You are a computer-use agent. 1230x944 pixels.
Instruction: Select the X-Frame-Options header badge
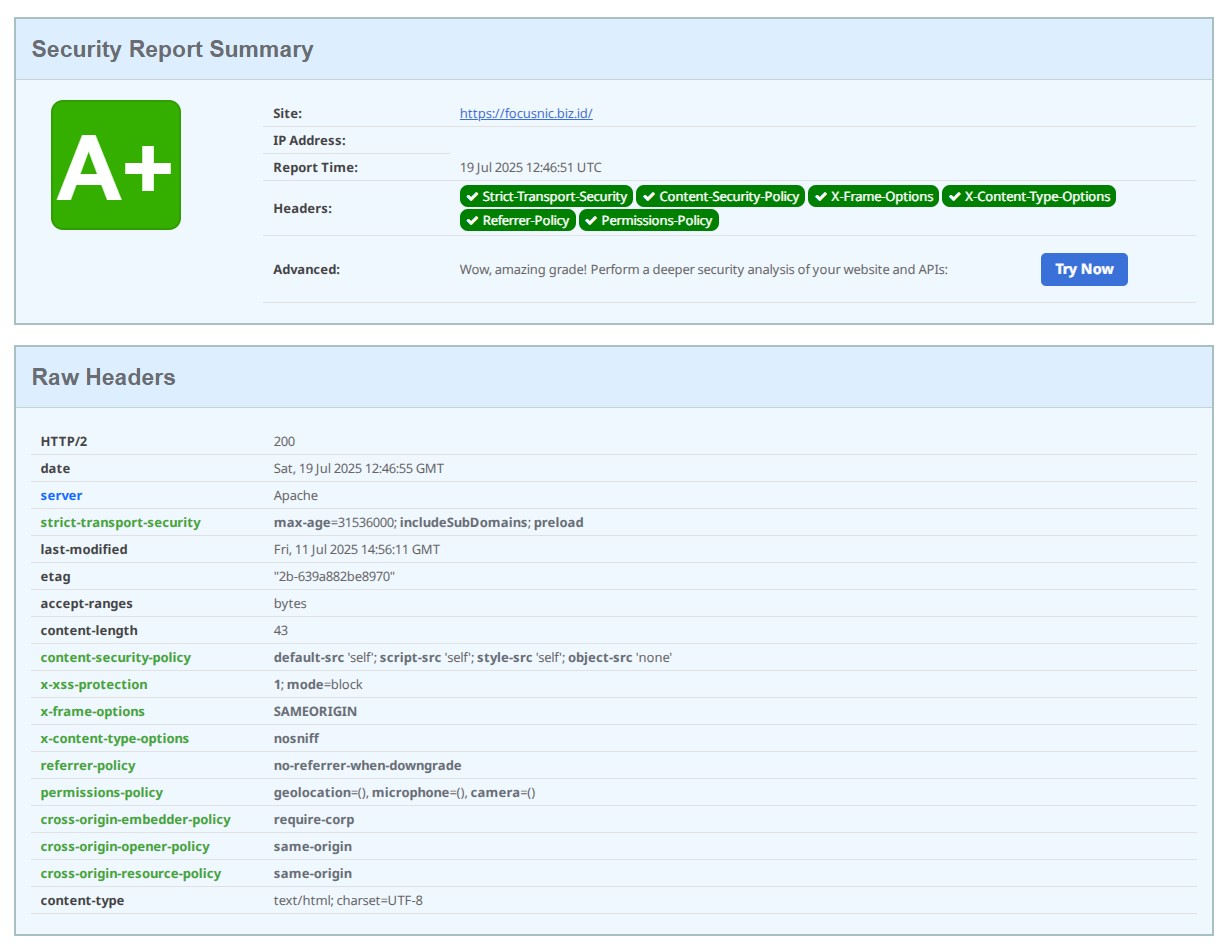(873, 197)
